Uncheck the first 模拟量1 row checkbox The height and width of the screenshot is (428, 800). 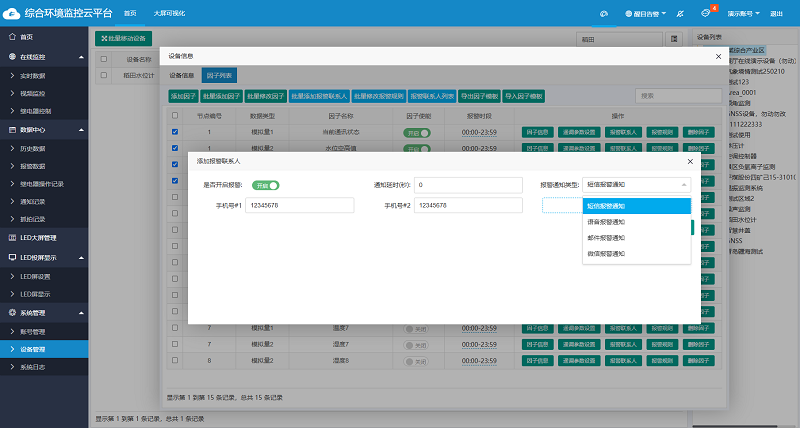click(x=175, y=132)
